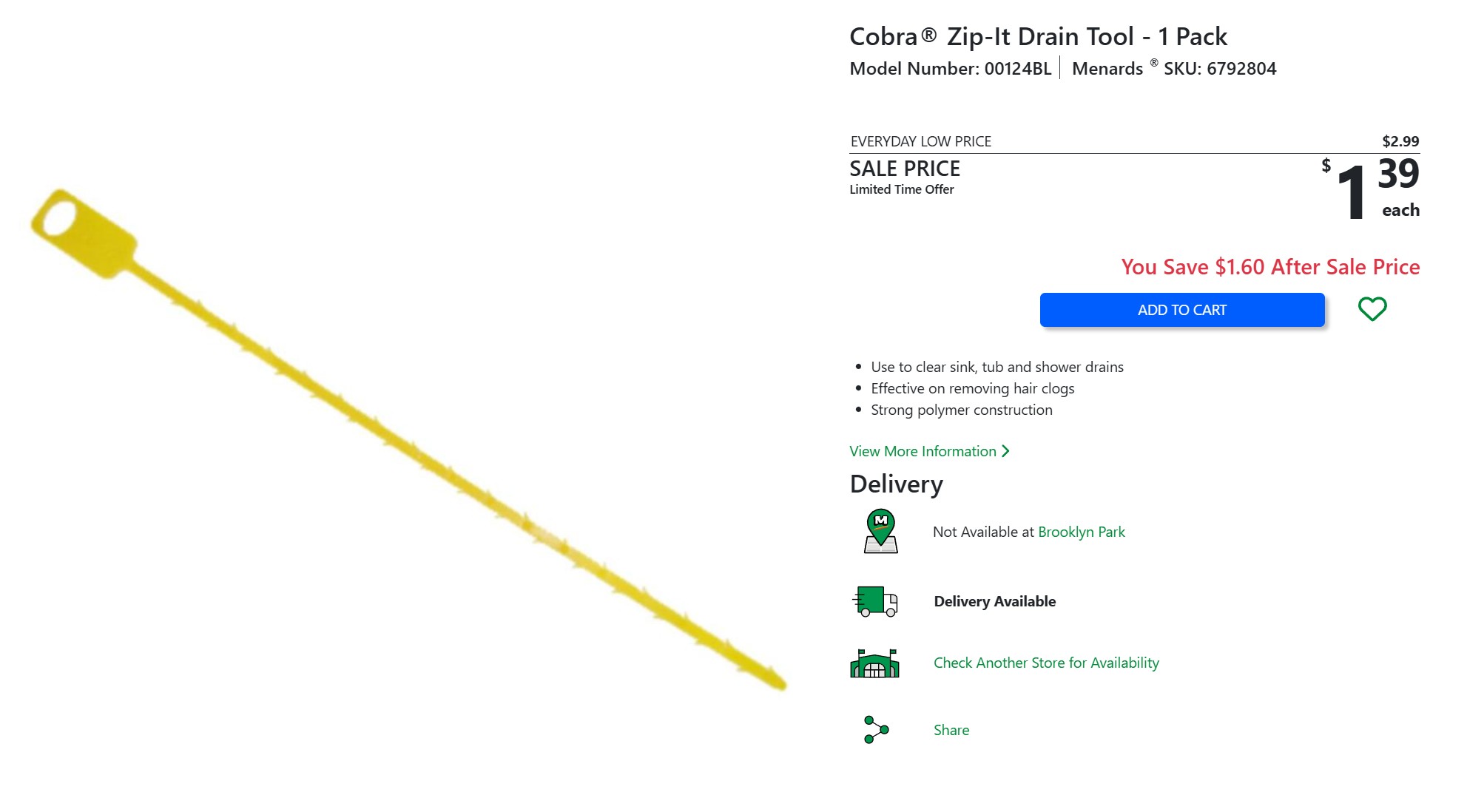Viewport: 1467px width, 812px height.
Task: Click the $2.99 everyday low price
Action: tap(1400, 141)
